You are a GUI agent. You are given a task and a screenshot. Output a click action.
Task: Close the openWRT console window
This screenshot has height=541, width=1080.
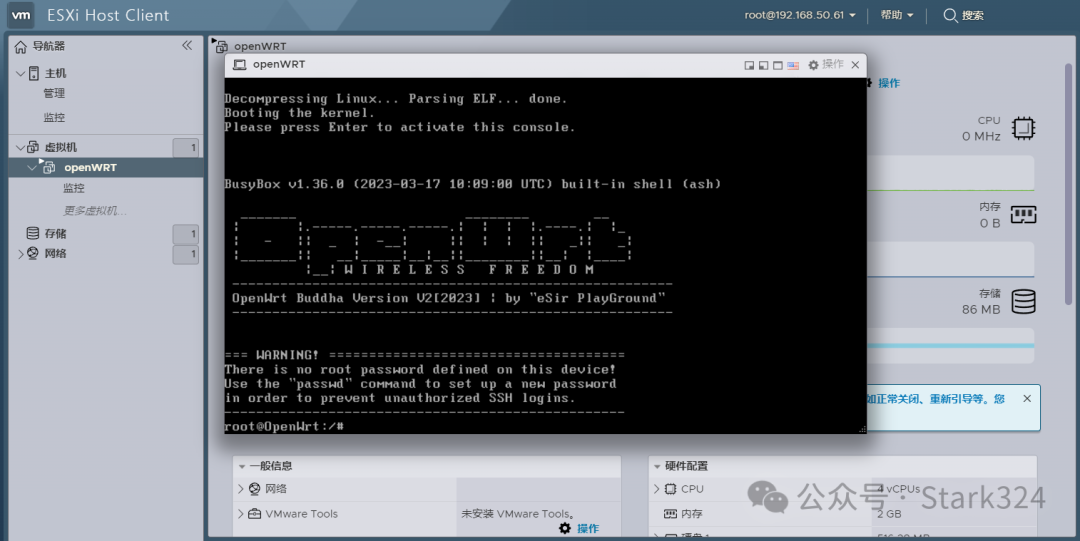point(855,65)
